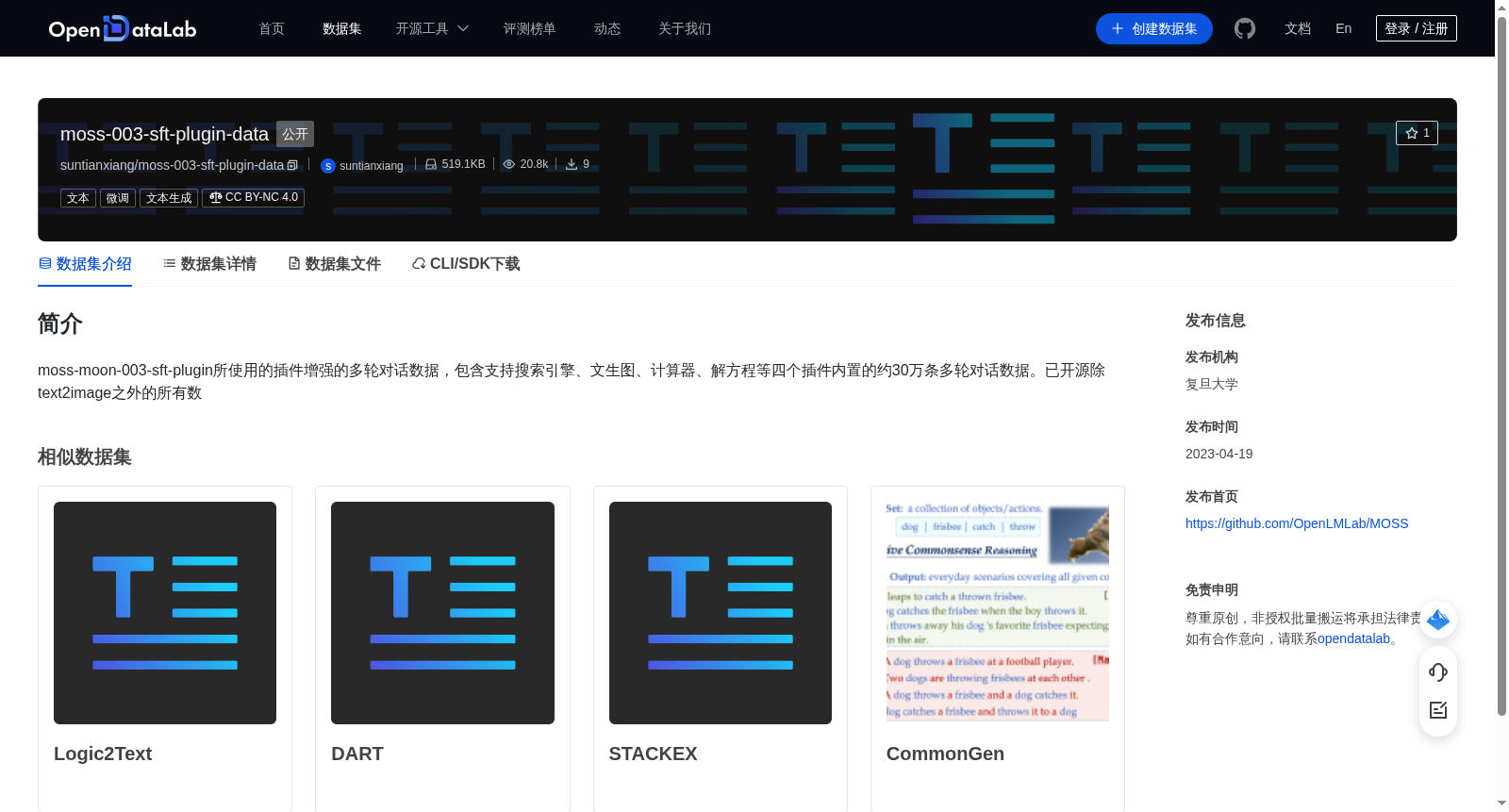Open the DART dataset thumbnail

[x=442, y=613]
